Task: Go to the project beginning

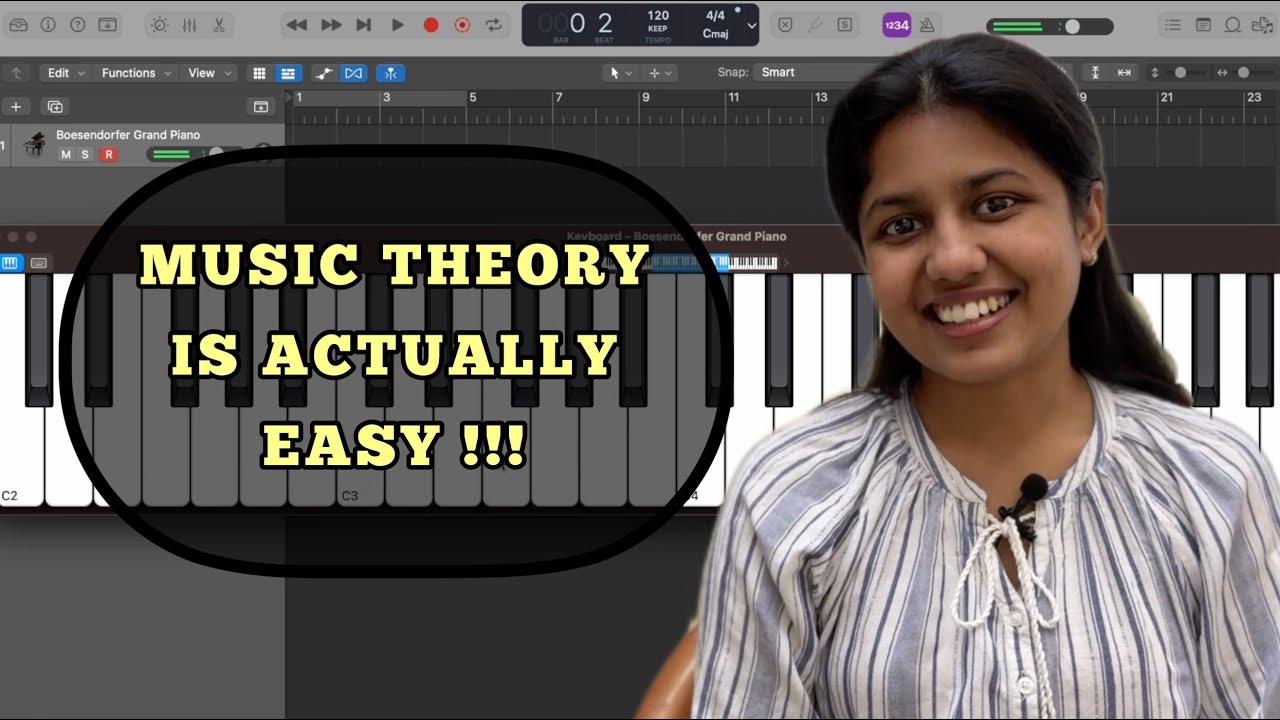Action: 364,25
